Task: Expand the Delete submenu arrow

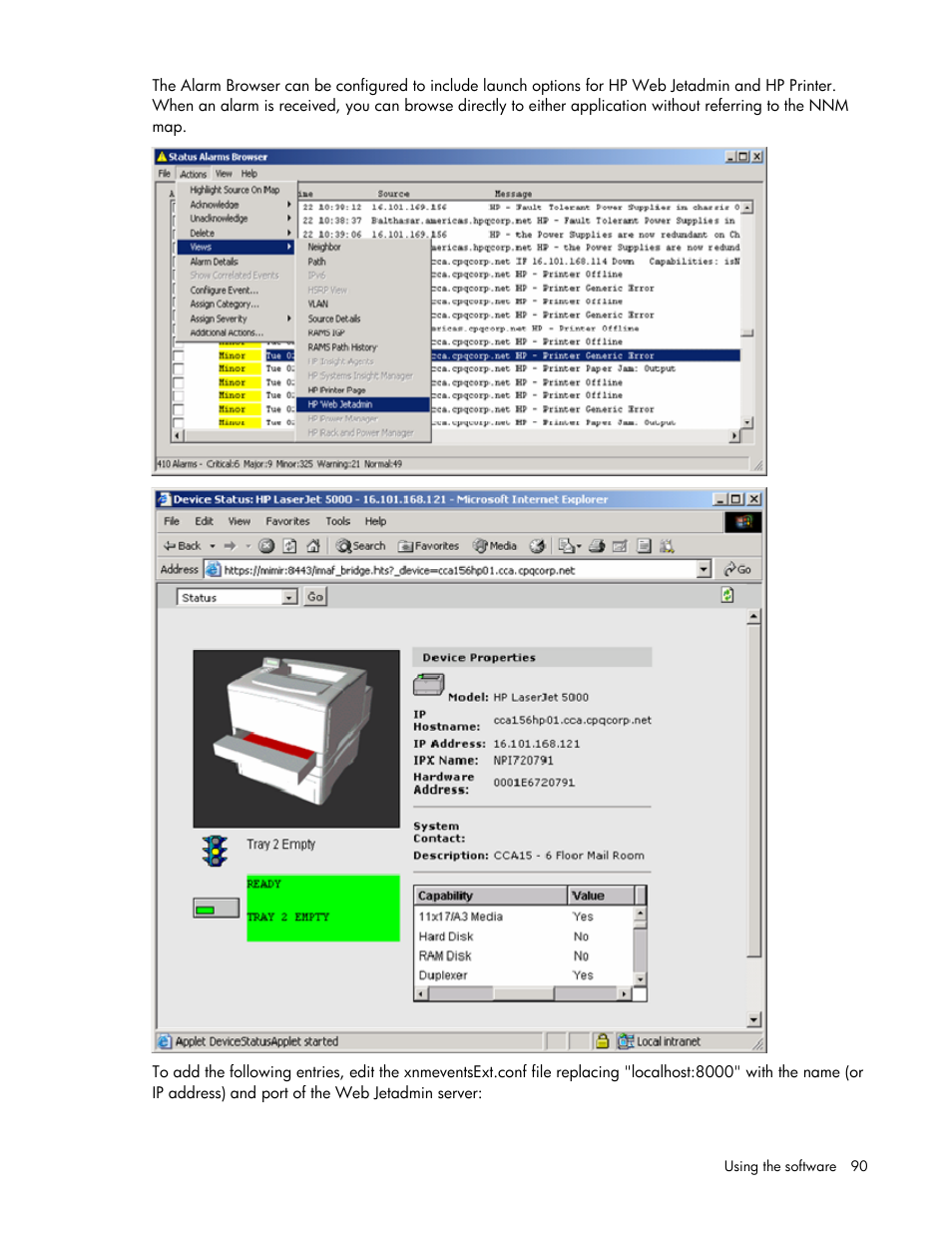Action: click(289, 233)
